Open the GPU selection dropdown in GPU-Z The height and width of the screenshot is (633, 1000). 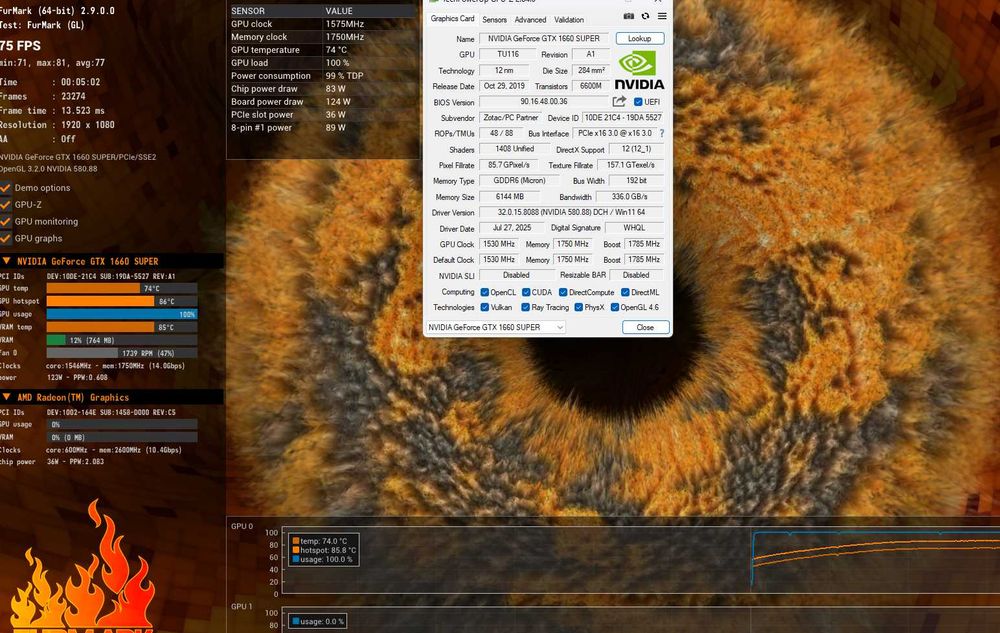click(x=495, y=327)
